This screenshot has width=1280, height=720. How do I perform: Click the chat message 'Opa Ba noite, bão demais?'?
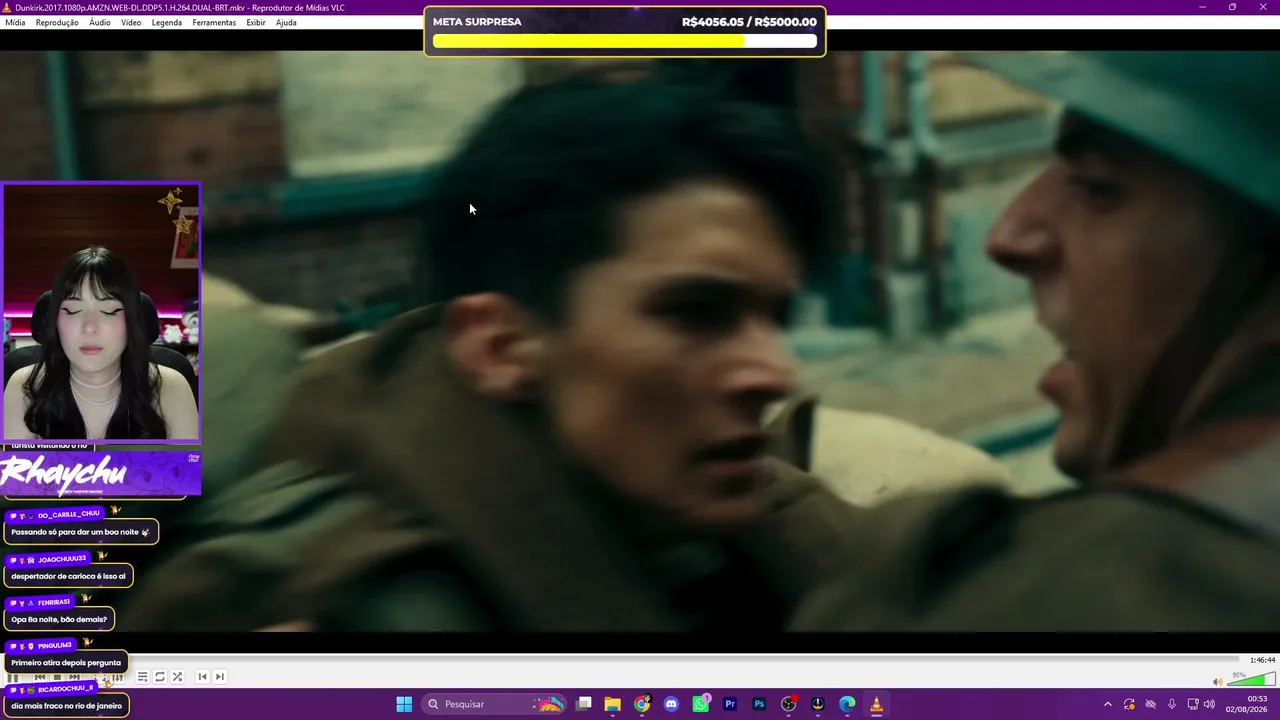tap(59, 619)
